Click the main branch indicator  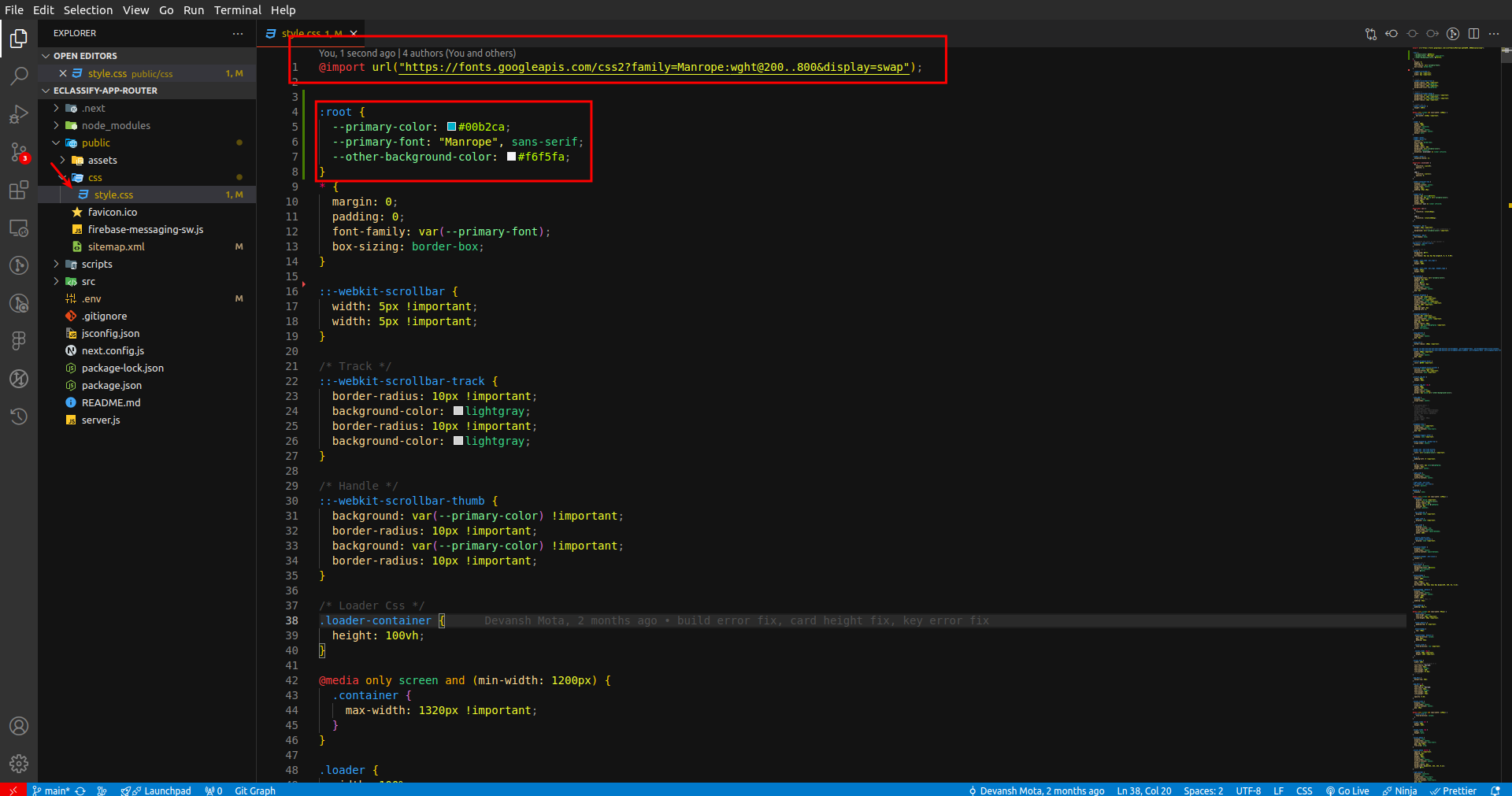[x=52, y=790]
